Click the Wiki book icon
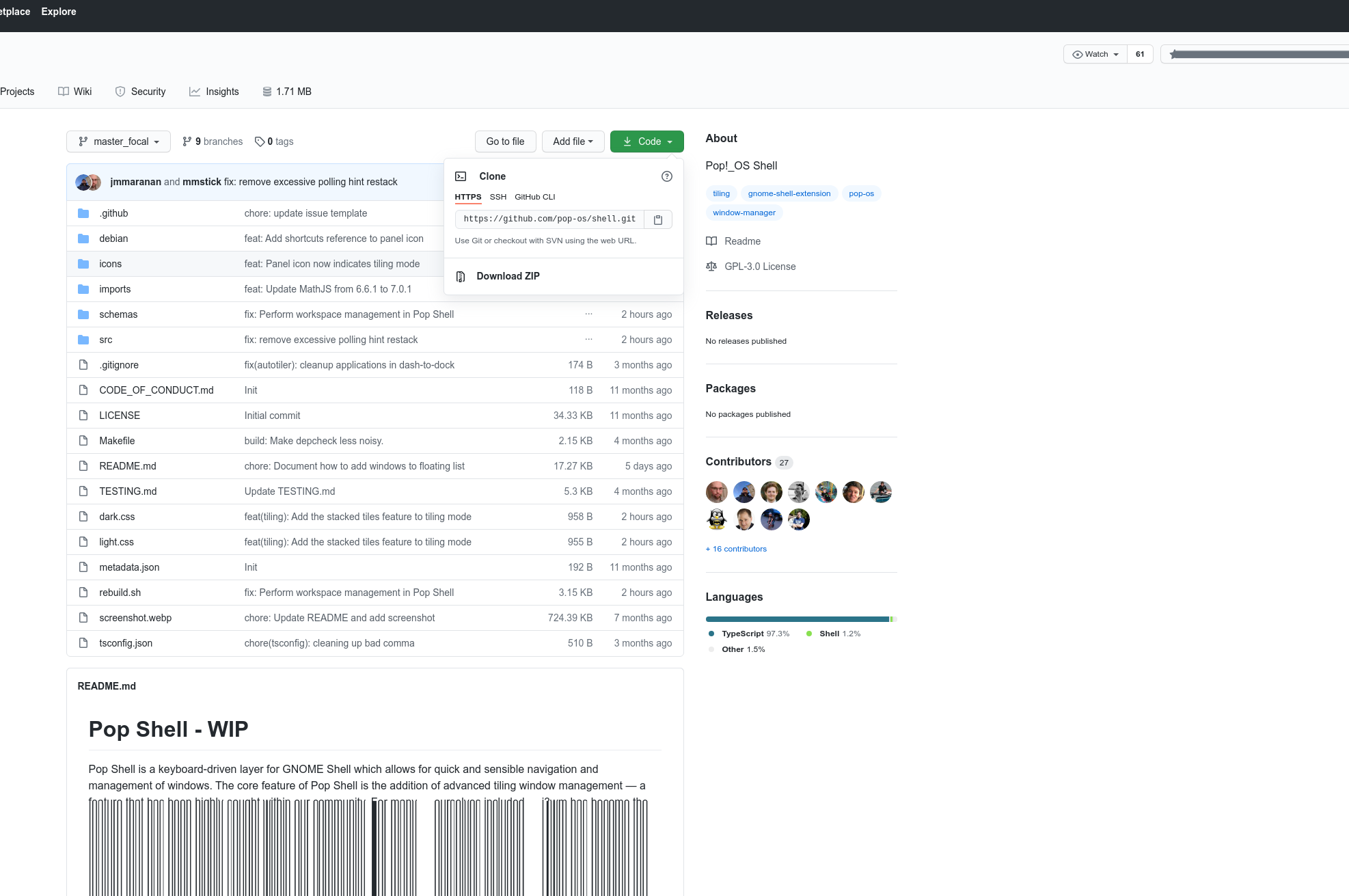This screenshot has width=1349, height=896. [x=63, y=91]
